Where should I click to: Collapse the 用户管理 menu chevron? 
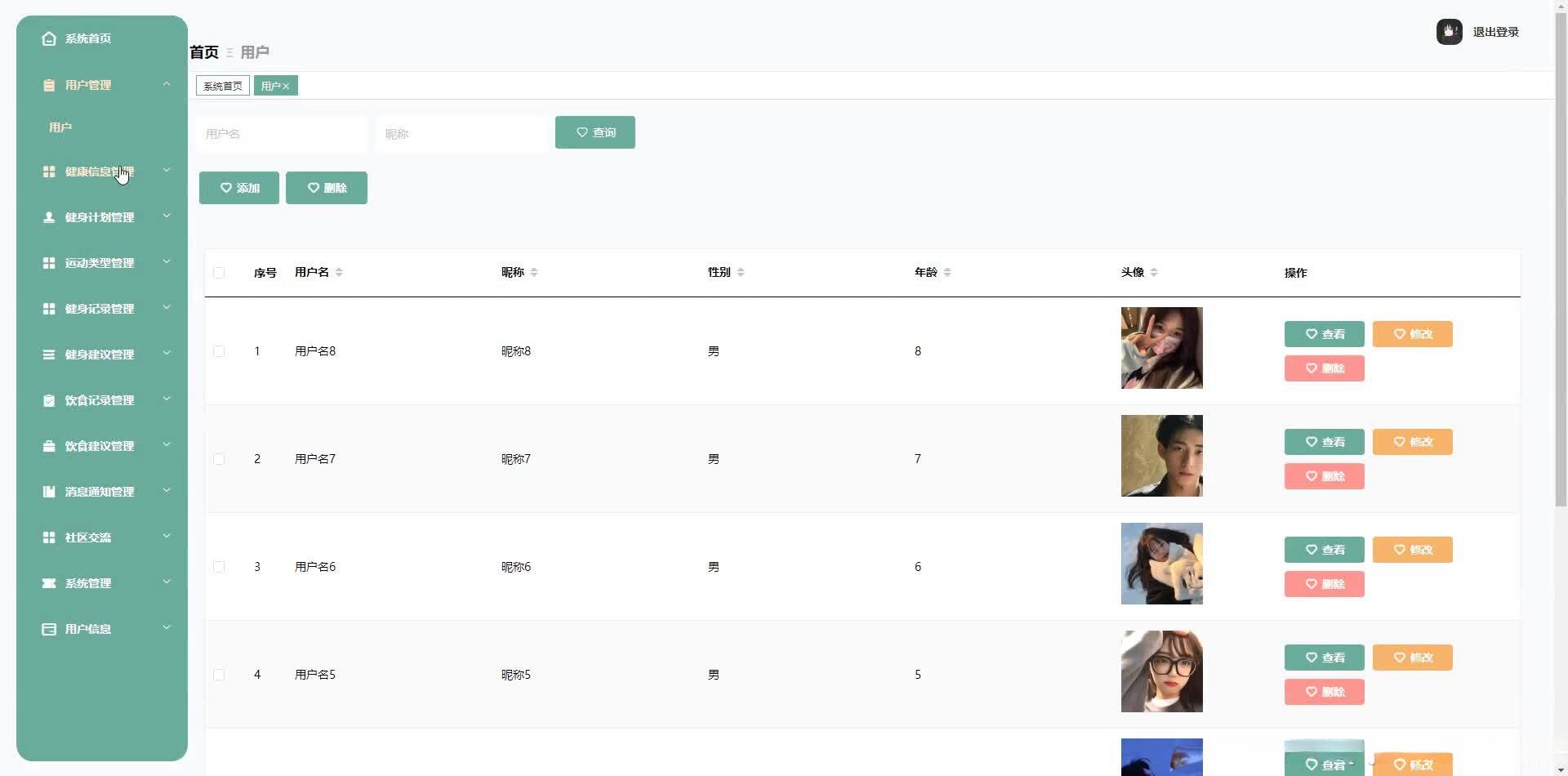click(x=167, y=84)
